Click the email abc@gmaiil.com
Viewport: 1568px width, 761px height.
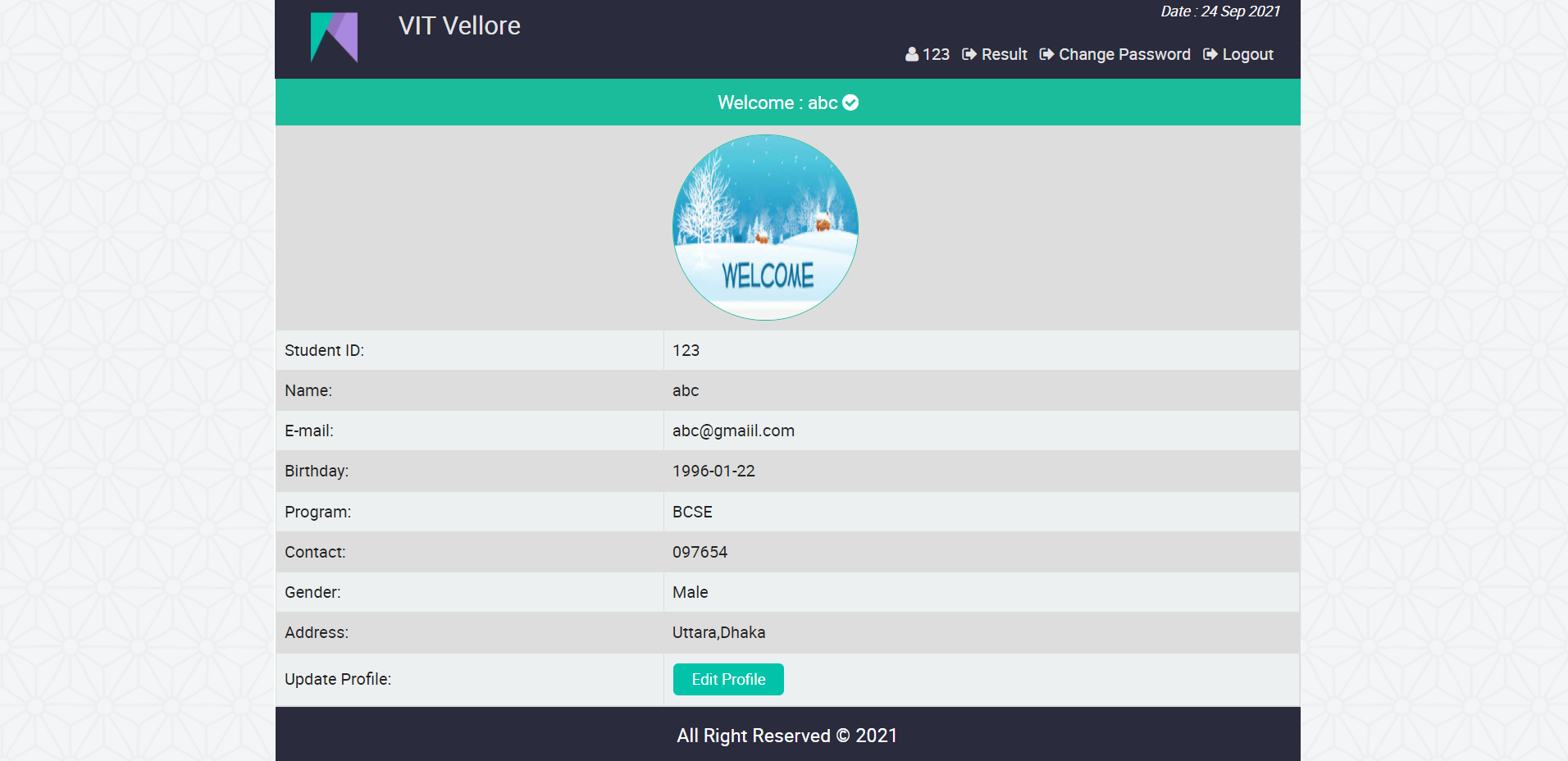click(x=733, y=431)
